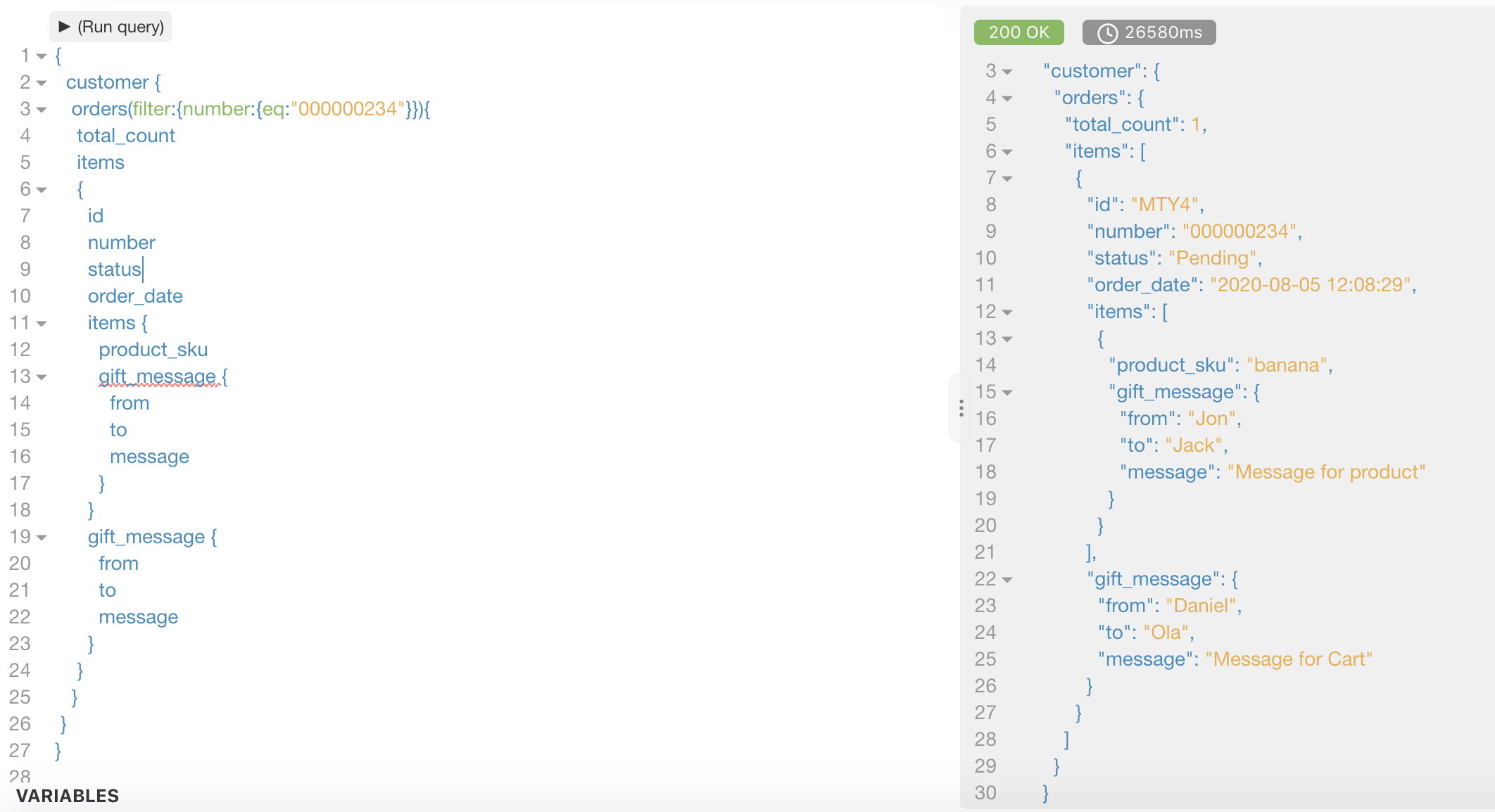The image size is (1495, 812).
Task: Collapse the items block fold arrow on line 11
Action: point(42,324)
